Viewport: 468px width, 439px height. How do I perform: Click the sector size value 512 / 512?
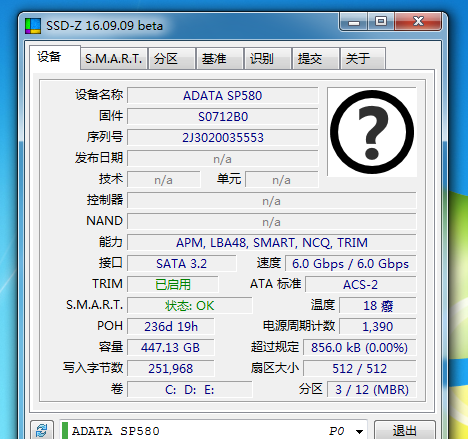[360, 369]
